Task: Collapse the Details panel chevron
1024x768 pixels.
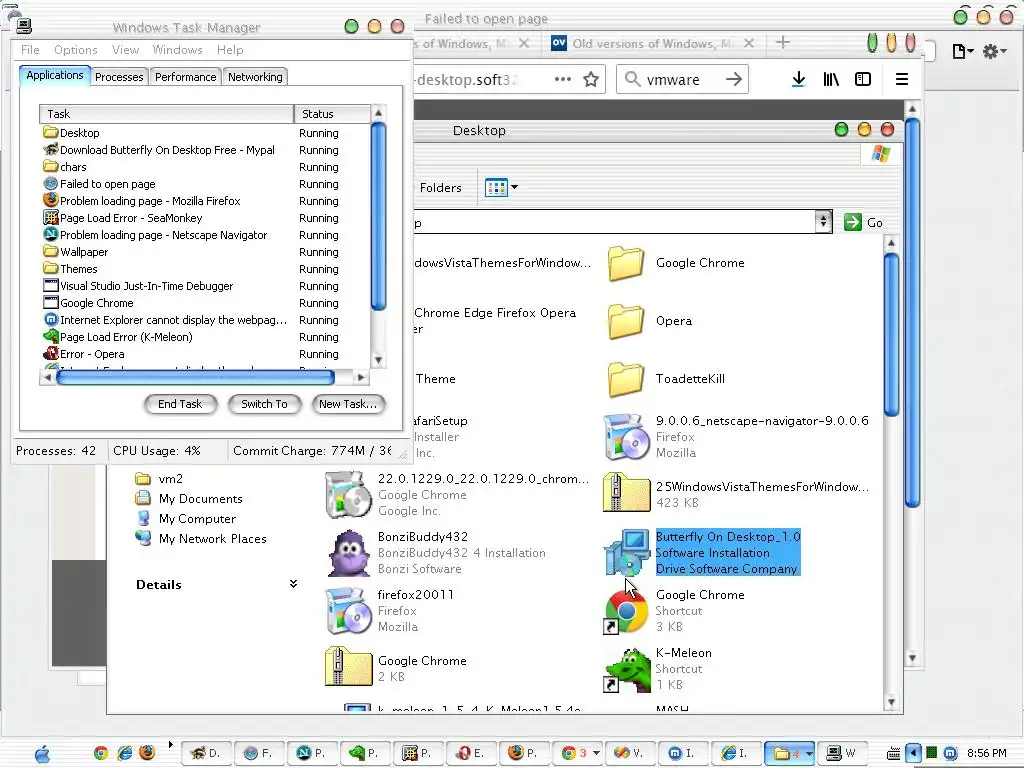Action: 293,584
